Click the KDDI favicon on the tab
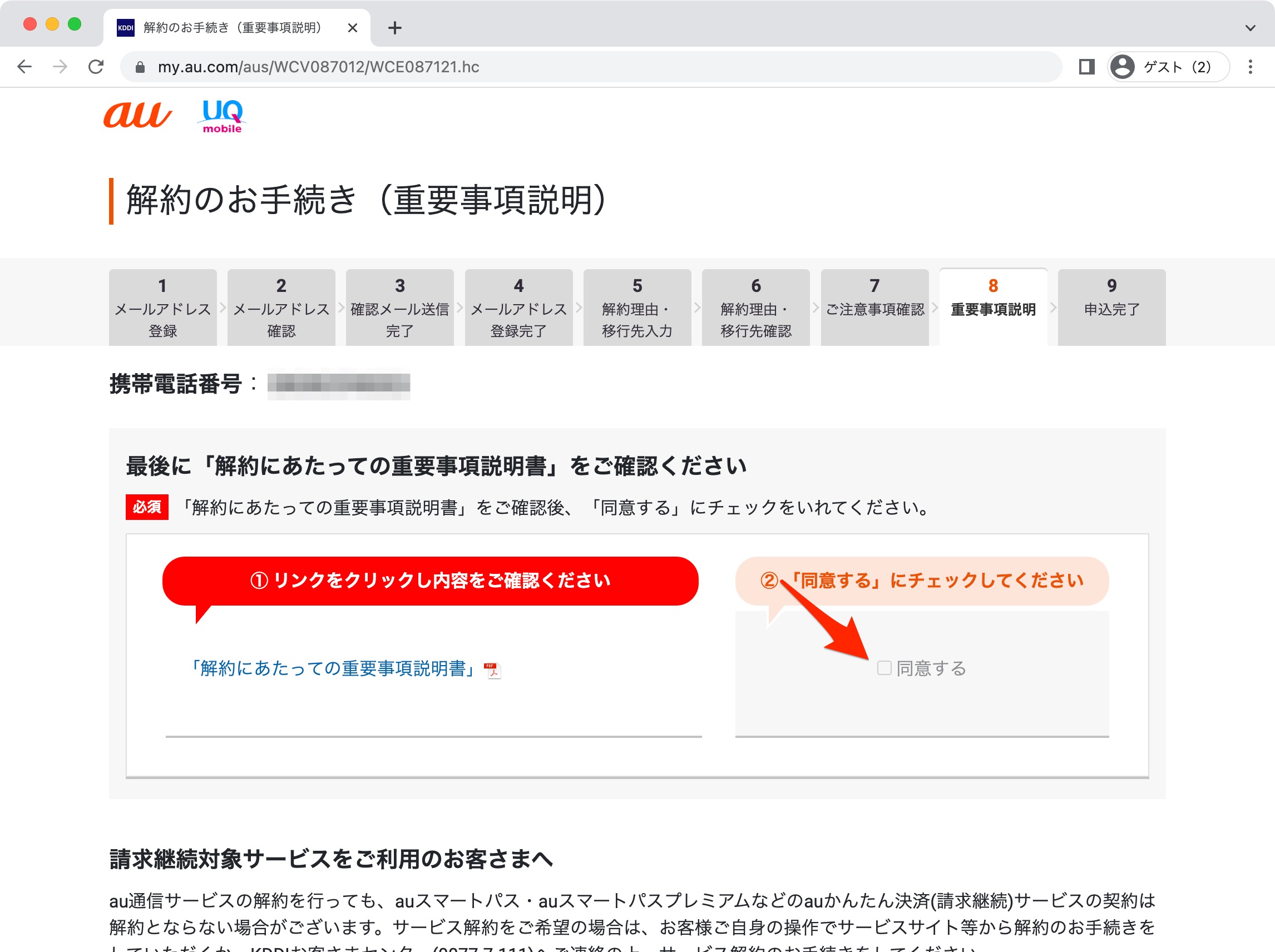Viewport: 1275px width, 952px height. pyautogui.click(x=125, y=28)
